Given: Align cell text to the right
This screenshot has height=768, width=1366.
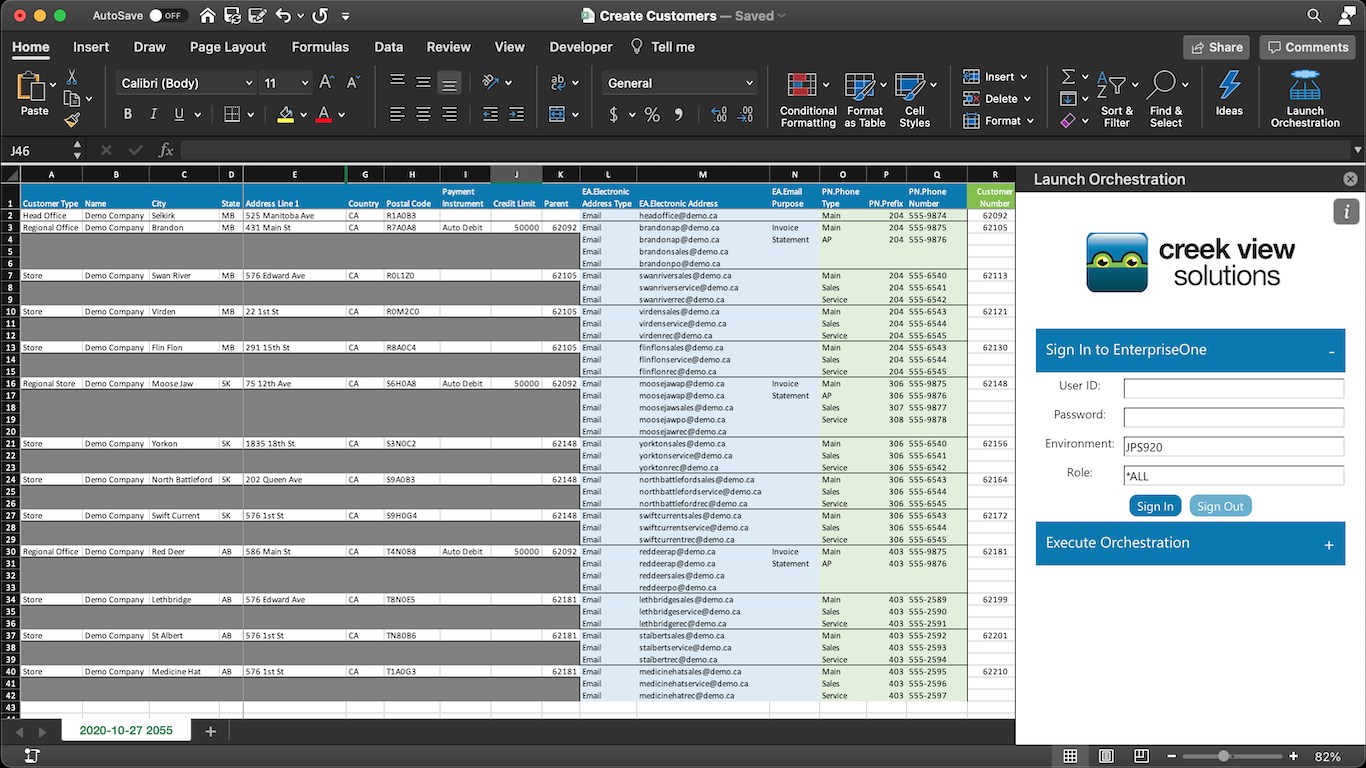Looking at the screenshot, I should coord(450,115).
